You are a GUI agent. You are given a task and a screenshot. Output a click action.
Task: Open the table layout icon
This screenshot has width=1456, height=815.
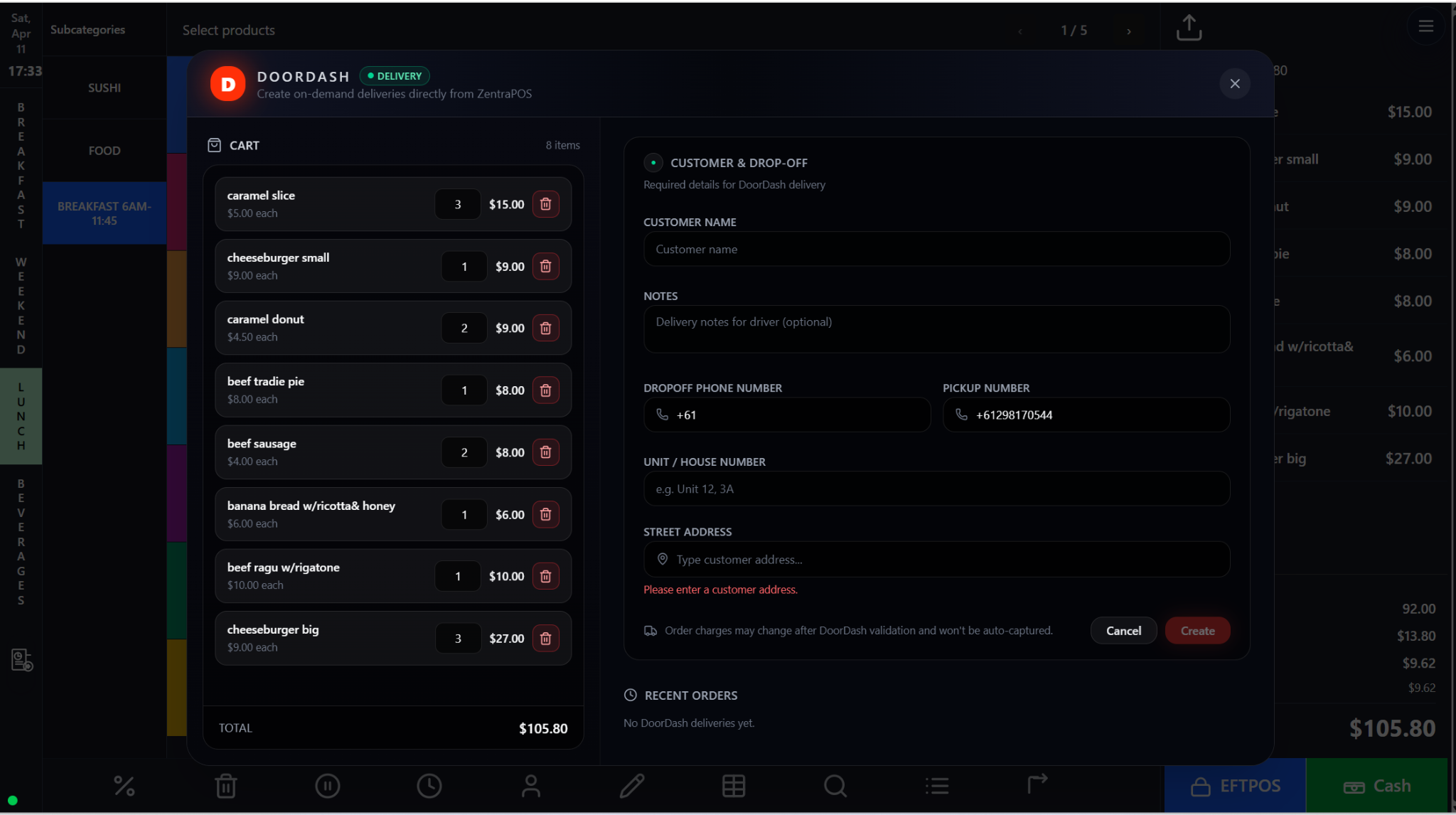click(734, 786)
